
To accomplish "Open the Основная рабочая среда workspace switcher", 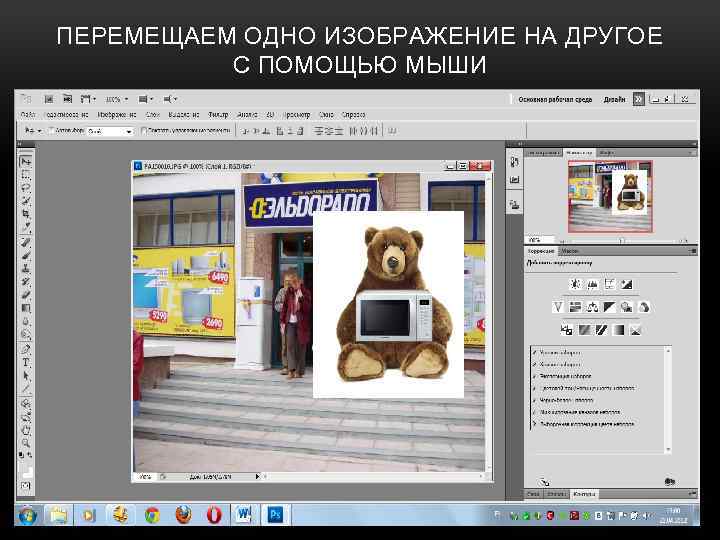I will [x=555, y=100].
